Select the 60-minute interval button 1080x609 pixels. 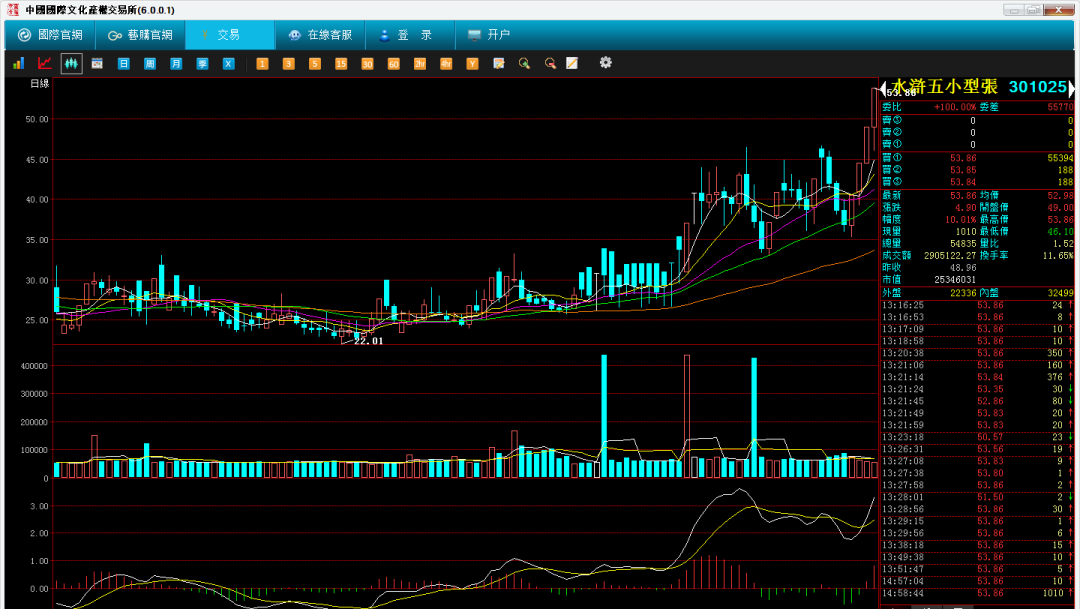pyautogui.click(x=393, y=63)
